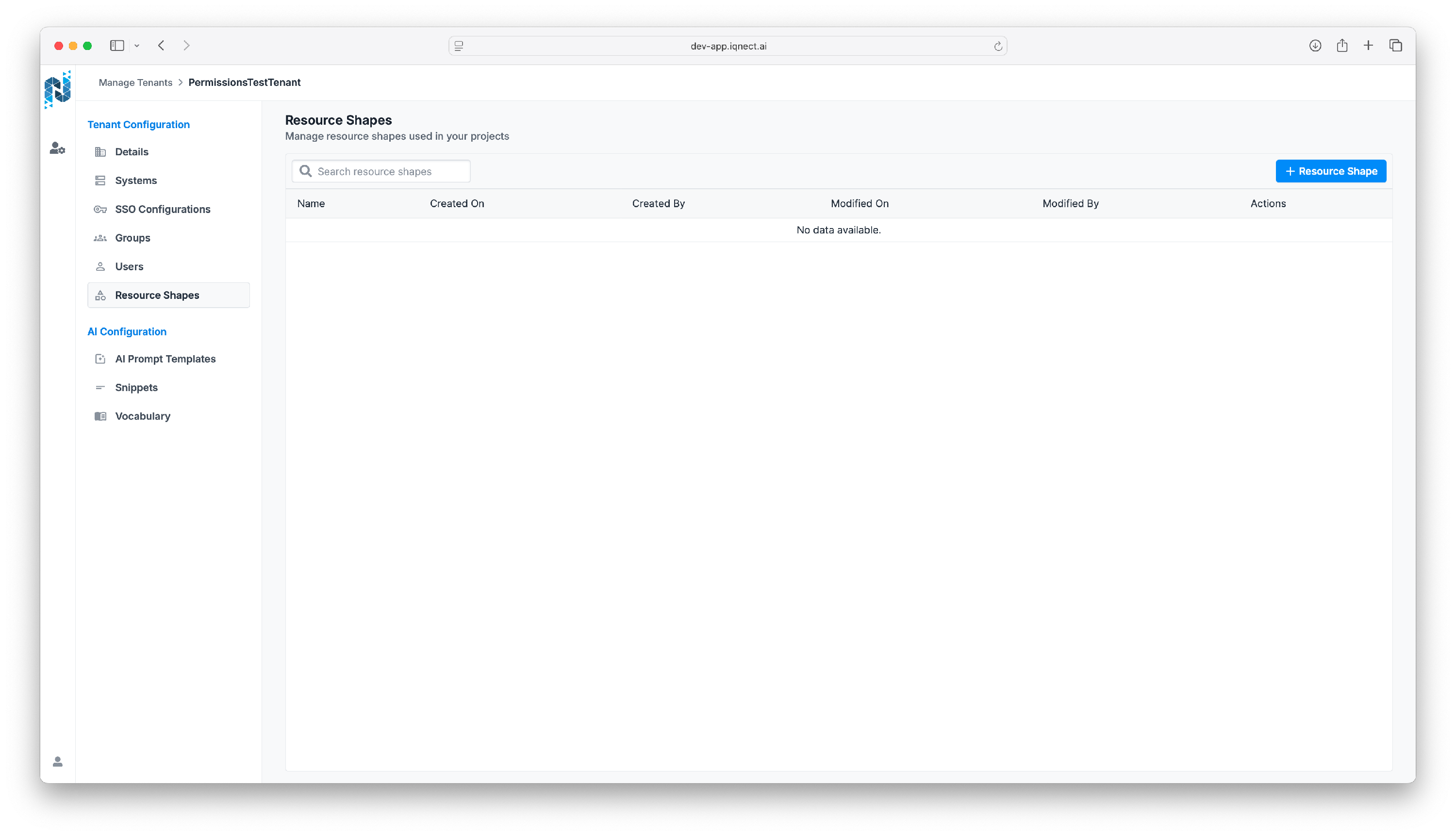Viewport: 1456px width, 836px height.
Task: Open the admin user-settings icon in left rail
Action: point(57,148)
